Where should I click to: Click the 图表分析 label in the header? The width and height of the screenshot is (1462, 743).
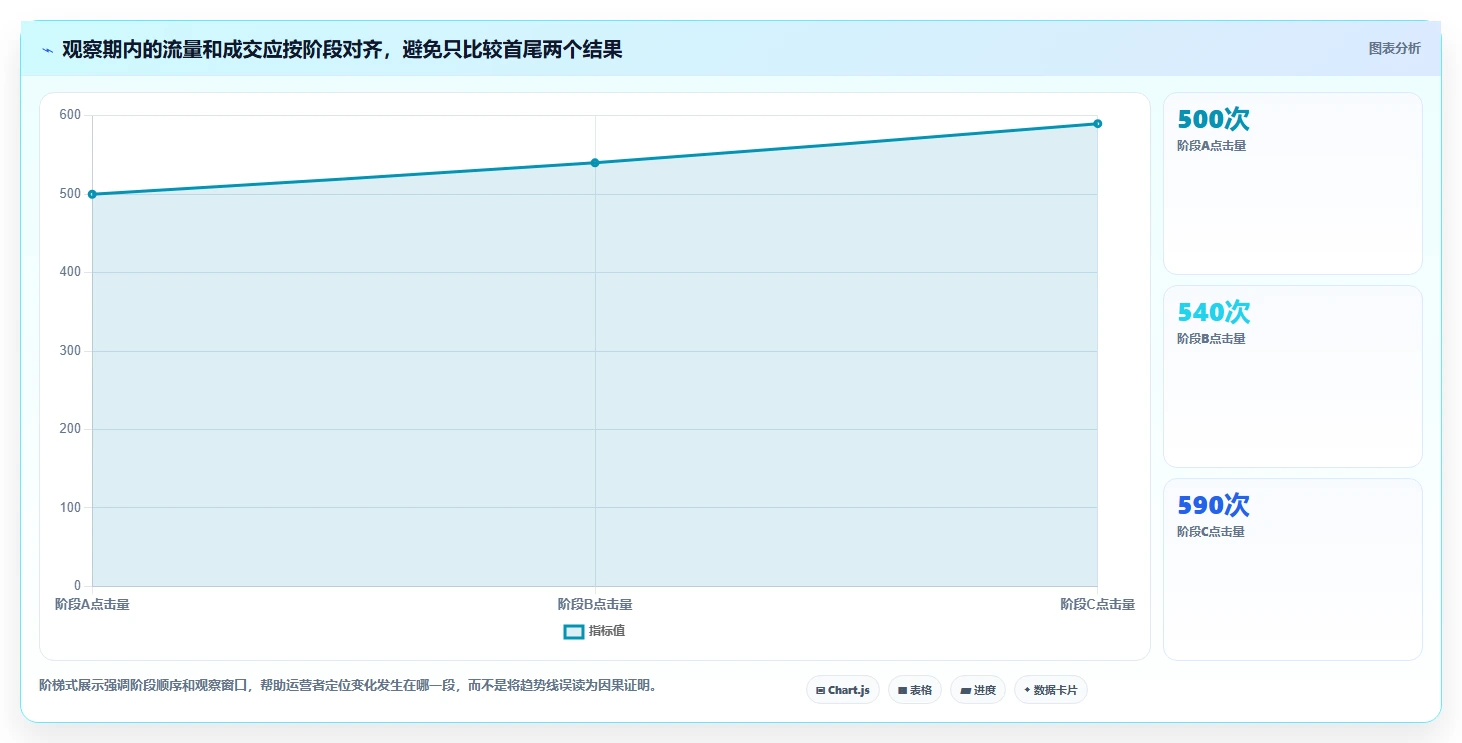click(x=1394, y=48)
